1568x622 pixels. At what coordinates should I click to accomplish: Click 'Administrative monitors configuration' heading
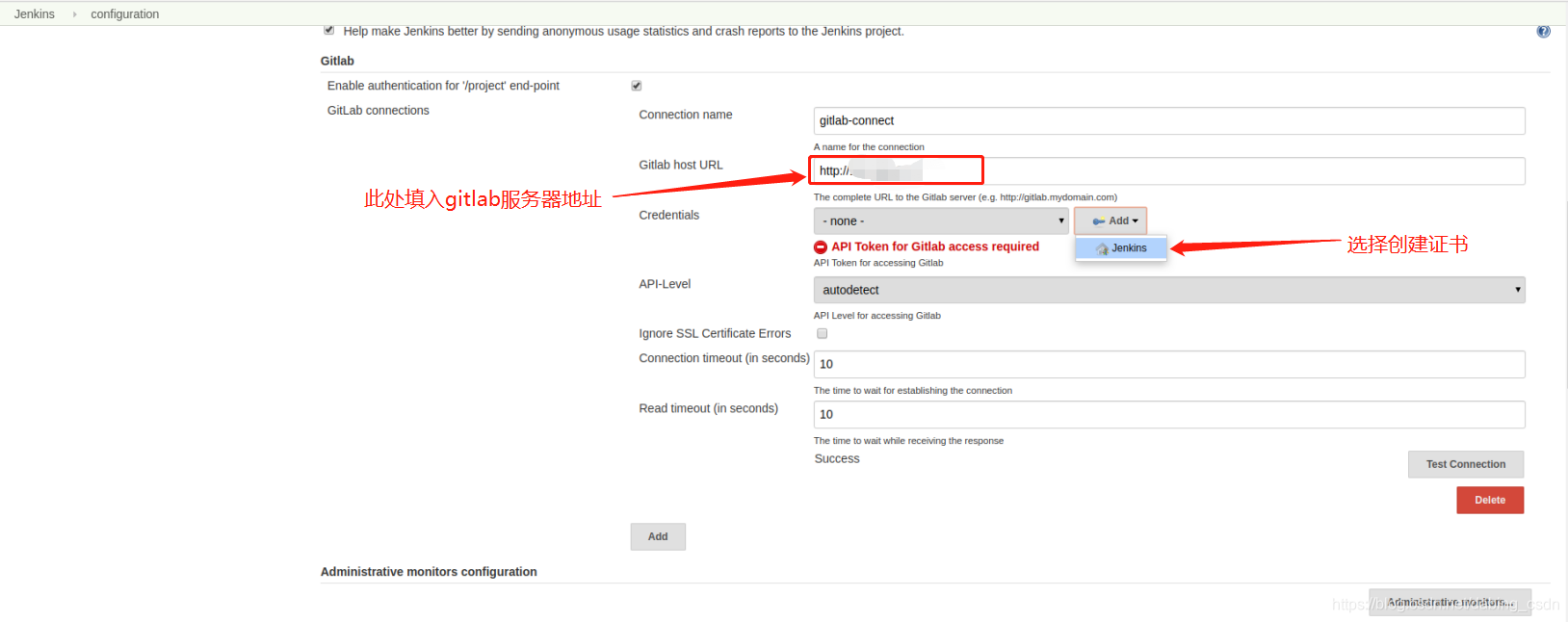point(429,572)
